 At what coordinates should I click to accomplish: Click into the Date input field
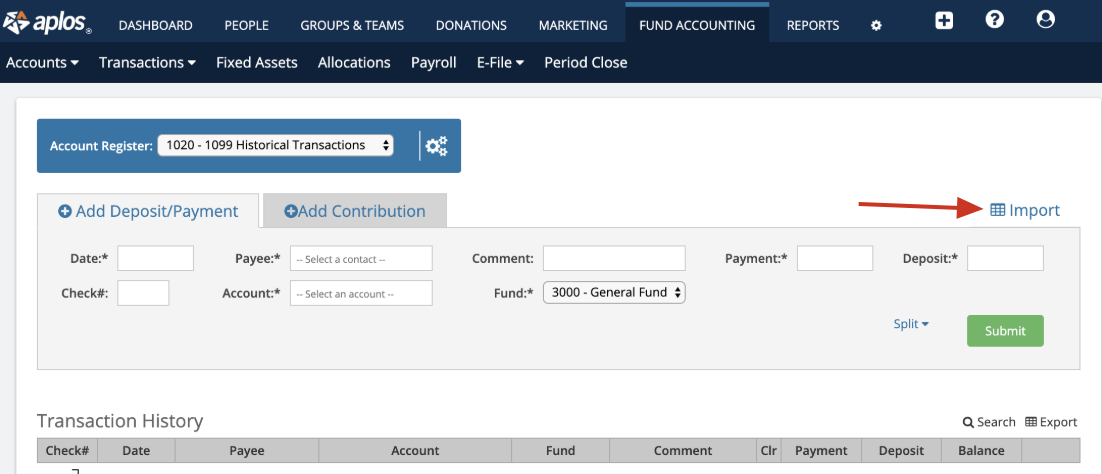(x=155, y=258)
